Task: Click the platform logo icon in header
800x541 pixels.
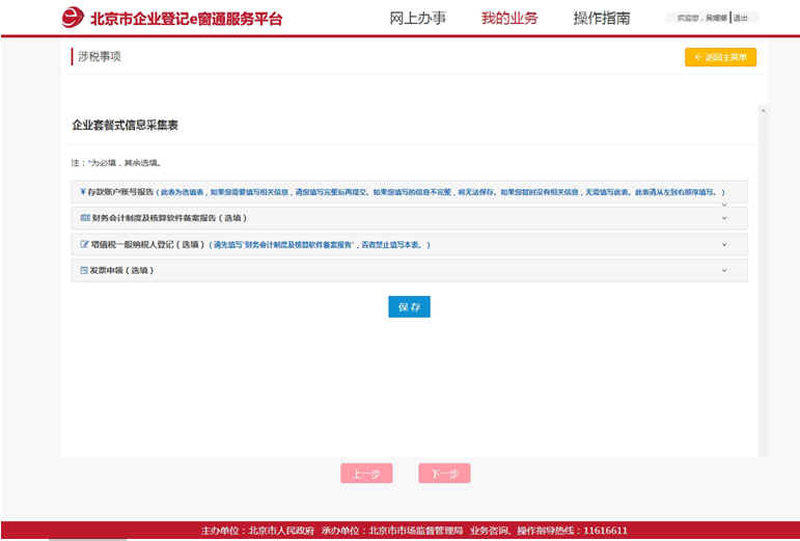Action: coord(73,18)
